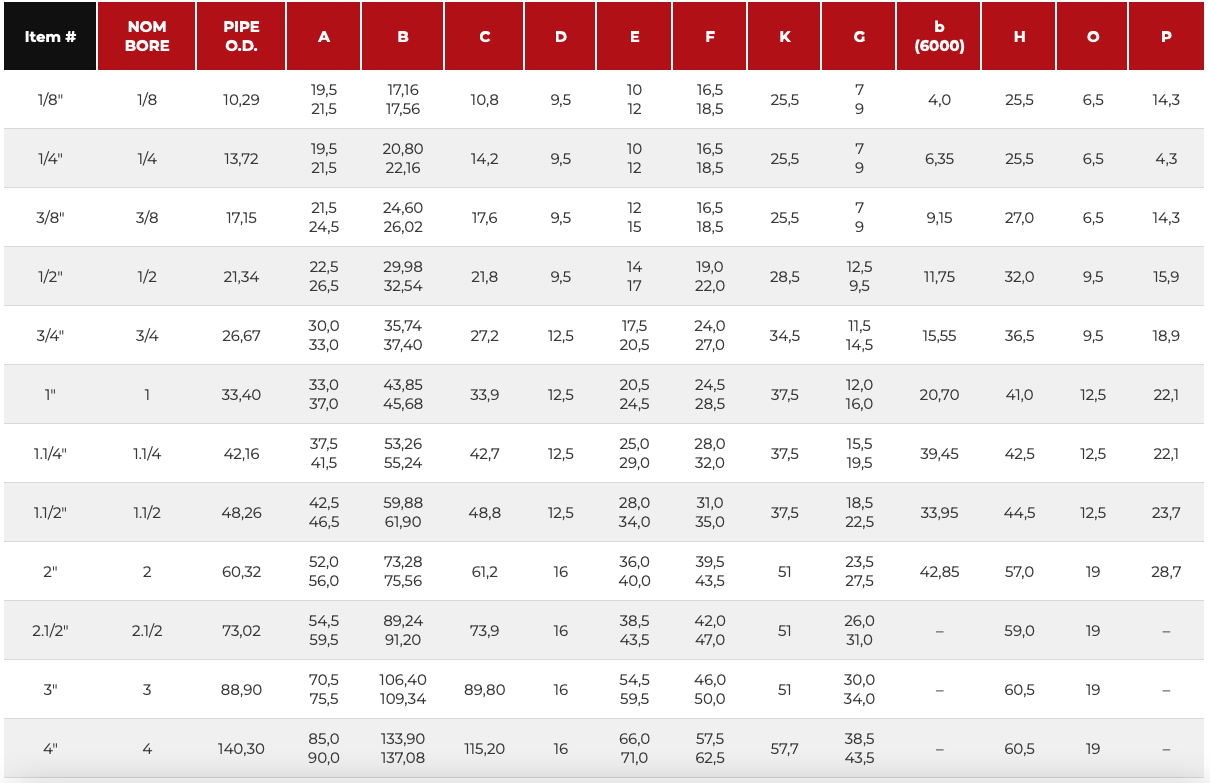Click the 3/8" item cell

coord(50,218)
